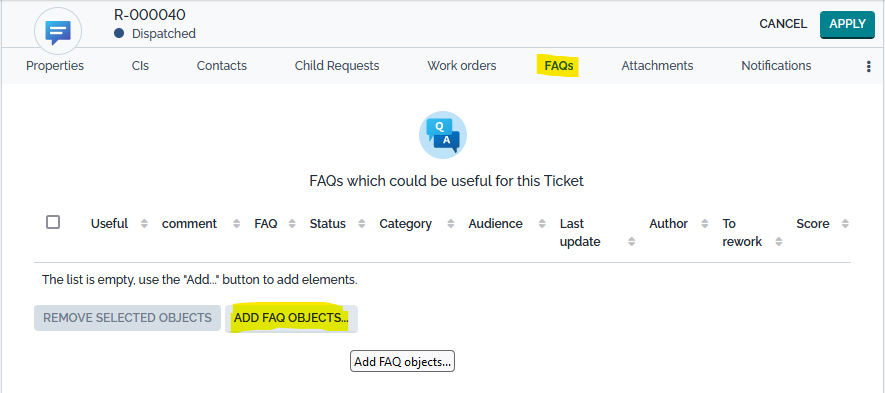The height and width of the screenshot is (393, 885).
Task: Click the ticket chat bubble icon
Action: click(x=58, y=32)
